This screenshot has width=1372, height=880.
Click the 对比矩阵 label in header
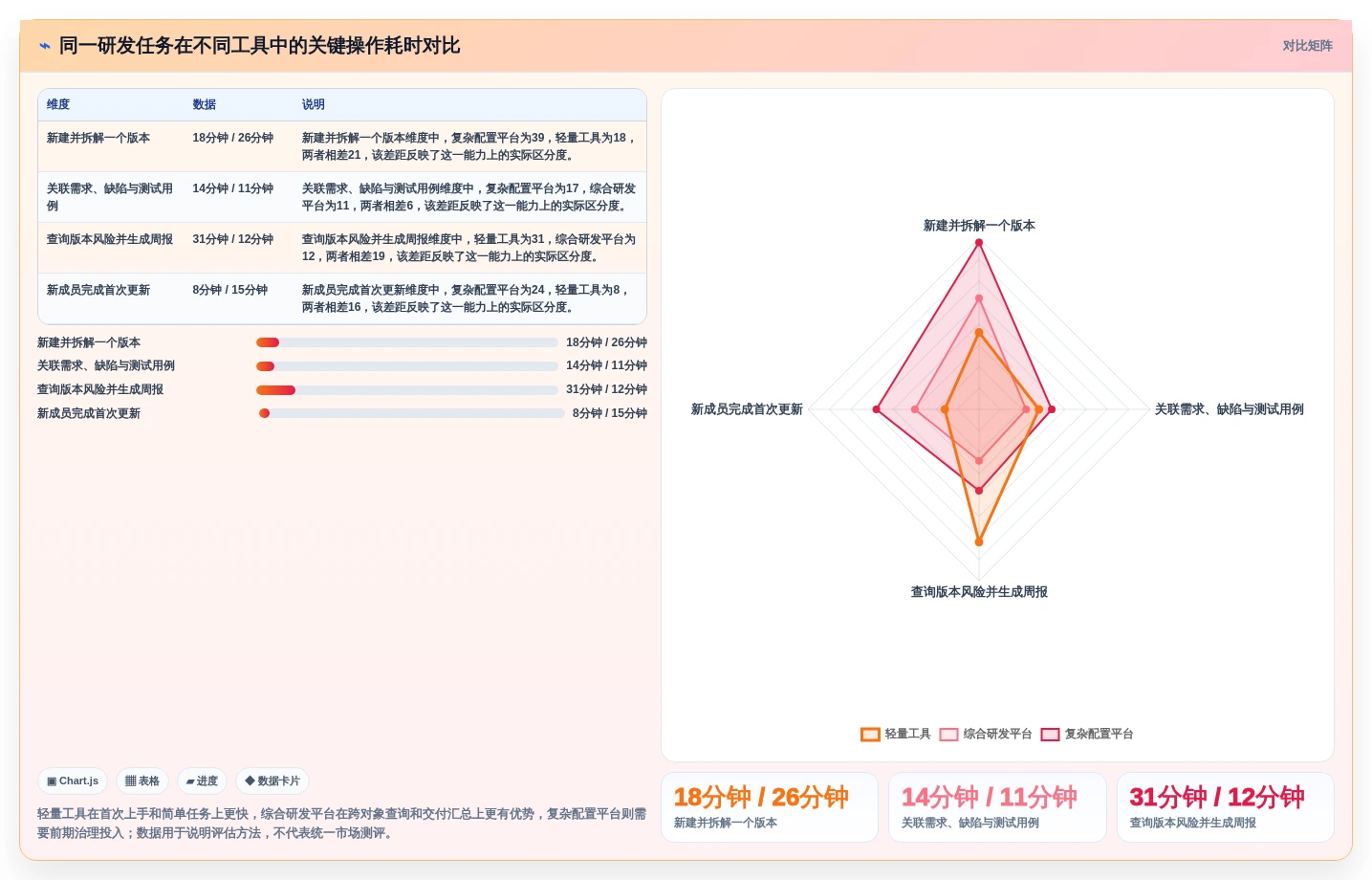pyautogui.click(x=1307, y=46)
